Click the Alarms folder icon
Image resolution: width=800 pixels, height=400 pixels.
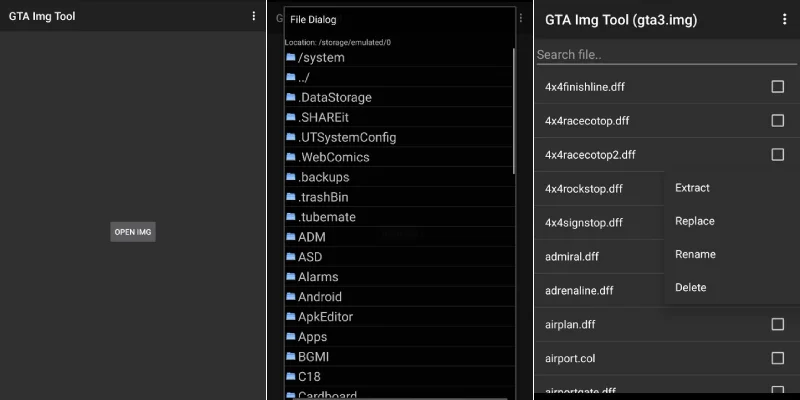291,276
